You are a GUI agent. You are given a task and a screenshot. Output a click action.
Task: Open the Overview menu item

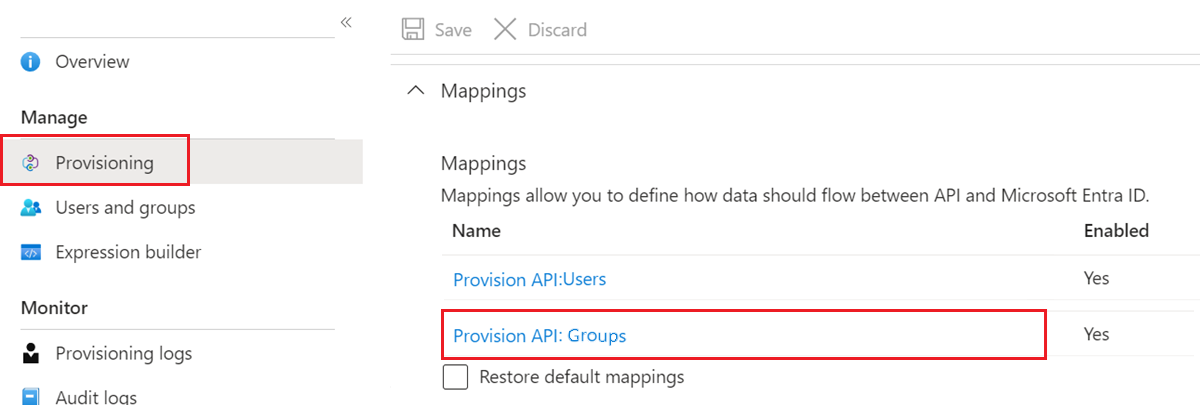pyautogui.click(x=92, y=62)
